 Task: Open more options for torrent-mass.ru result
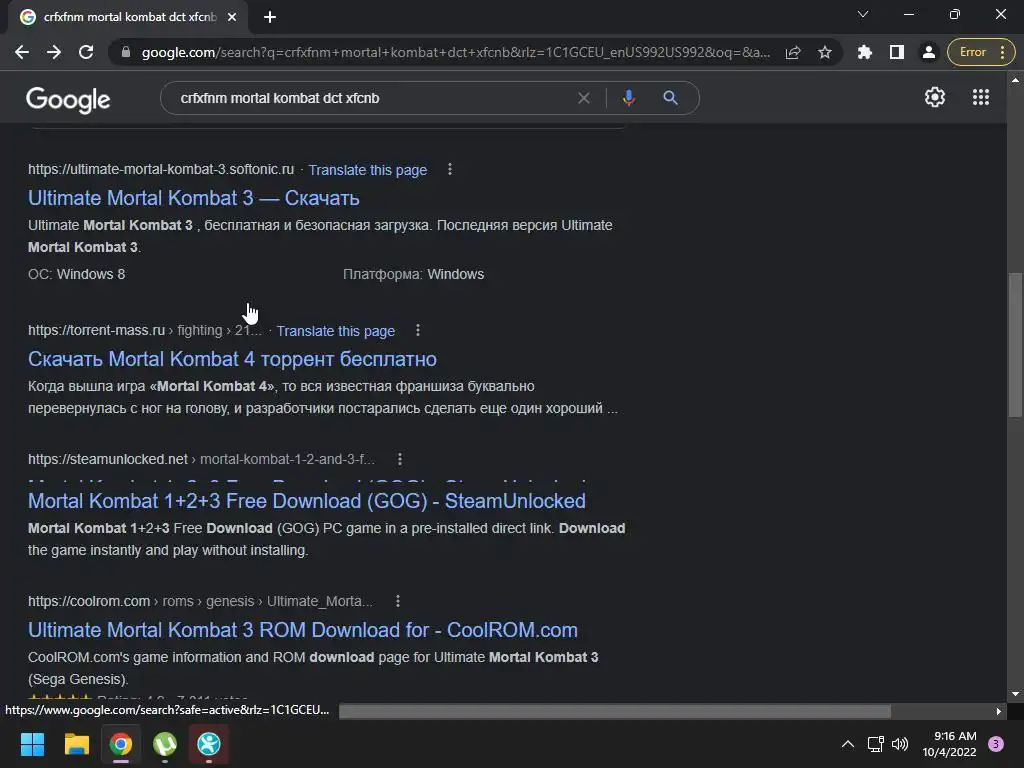pyautogui.click(x=418, y=330)
